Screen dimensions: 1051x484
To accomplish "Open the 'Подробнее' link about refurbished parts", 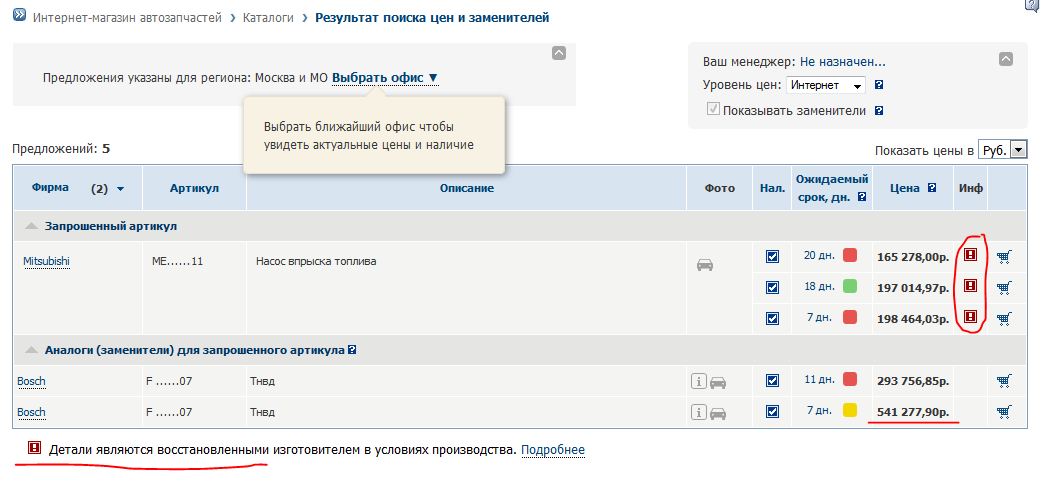I will click(x=552, y=450).
